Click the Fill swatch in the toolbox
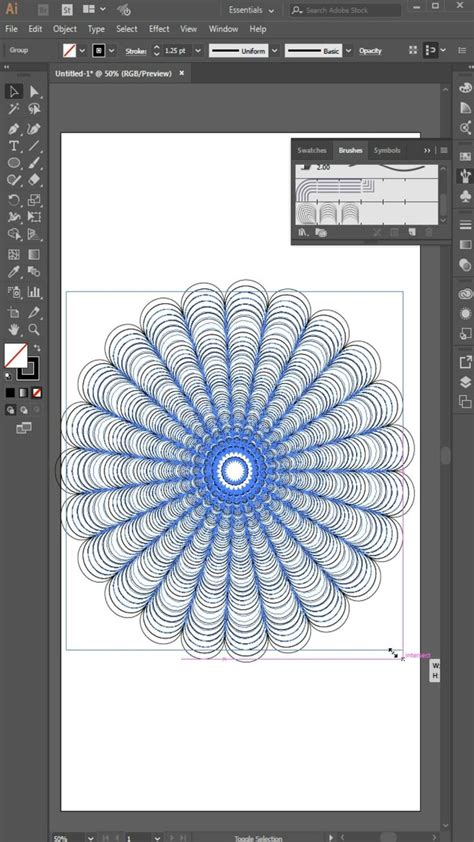The width and height of the screenshot is (474, 842). [x=16, y=355]
